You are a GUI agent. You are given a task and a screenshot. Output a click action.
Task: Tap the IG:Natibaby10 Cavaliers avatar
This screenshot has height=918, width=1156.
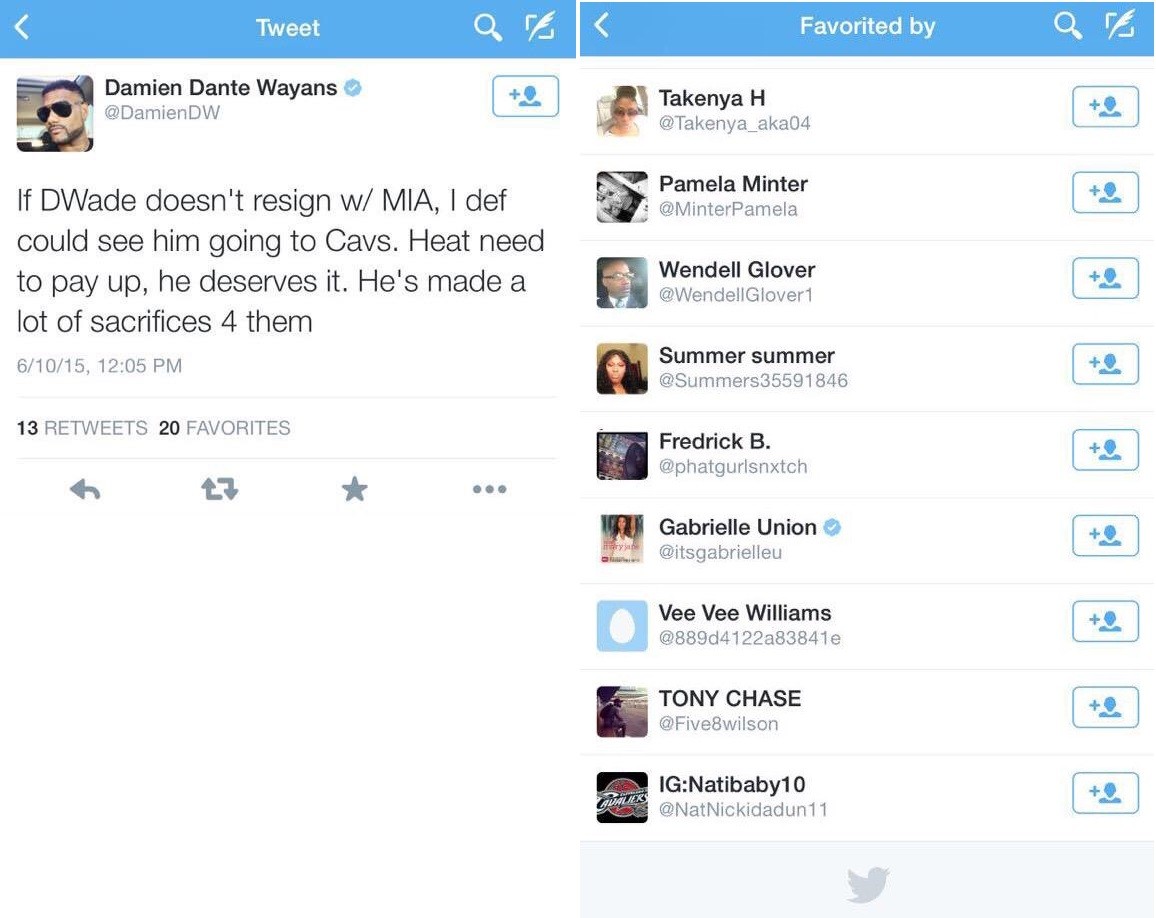click(622, 797)
